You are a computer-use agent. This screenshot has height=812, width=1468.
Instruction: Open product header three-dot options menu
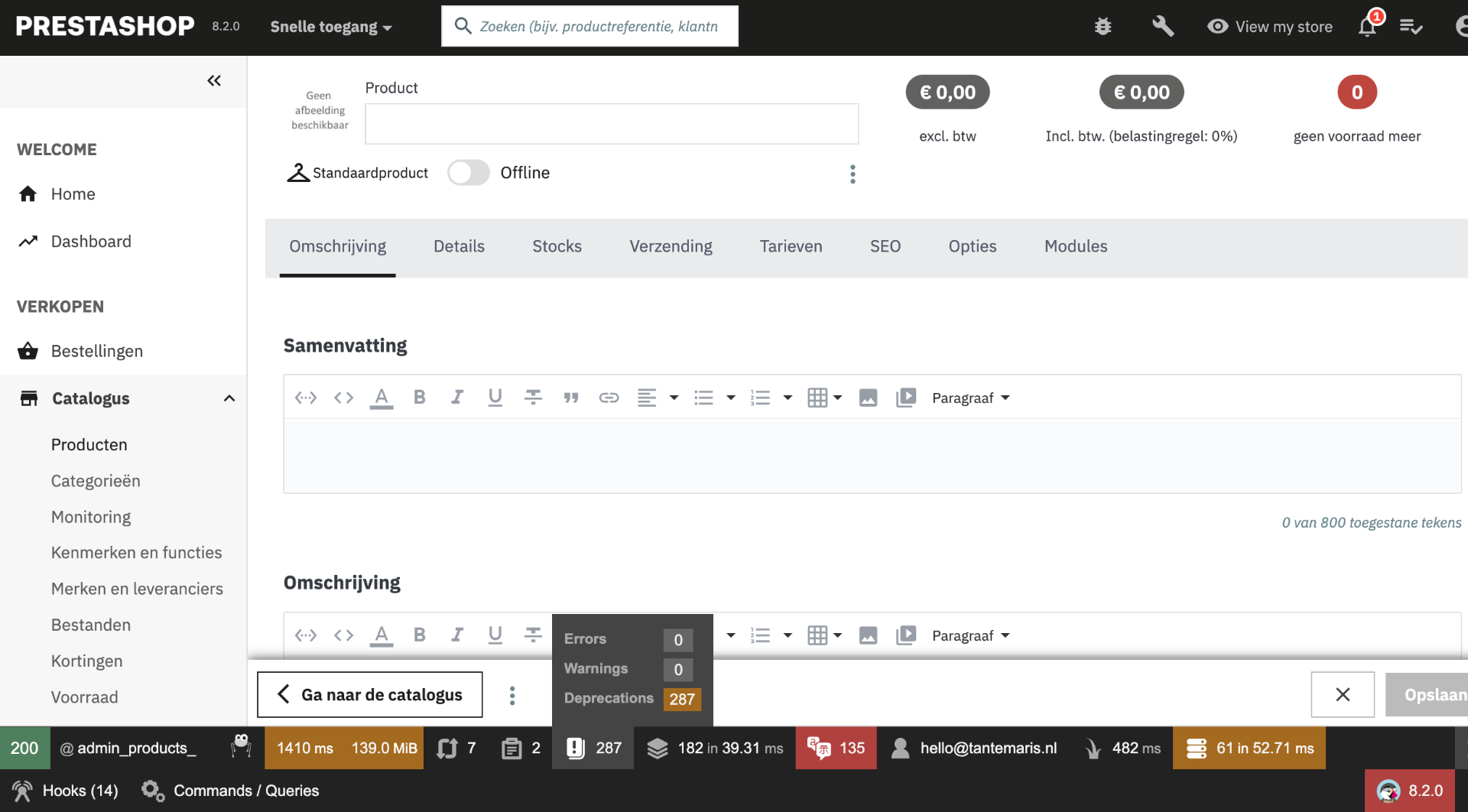[x=853, y=174]
